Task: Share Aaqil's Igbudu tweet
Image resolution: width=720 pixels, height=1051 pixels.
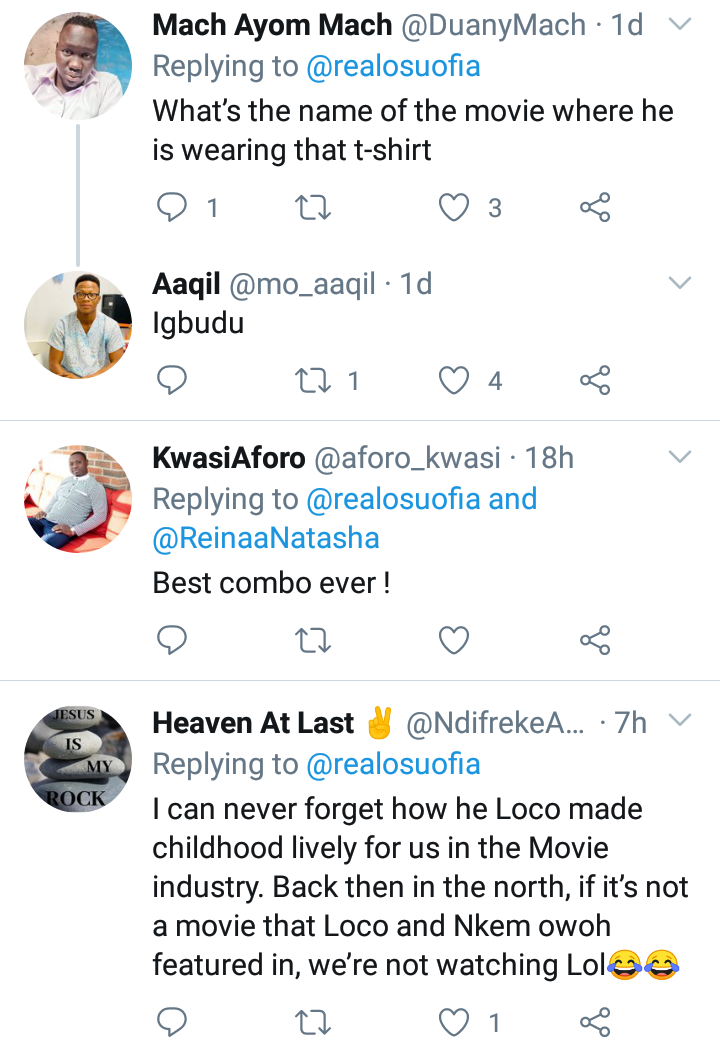Action: (x=595, y=380)
